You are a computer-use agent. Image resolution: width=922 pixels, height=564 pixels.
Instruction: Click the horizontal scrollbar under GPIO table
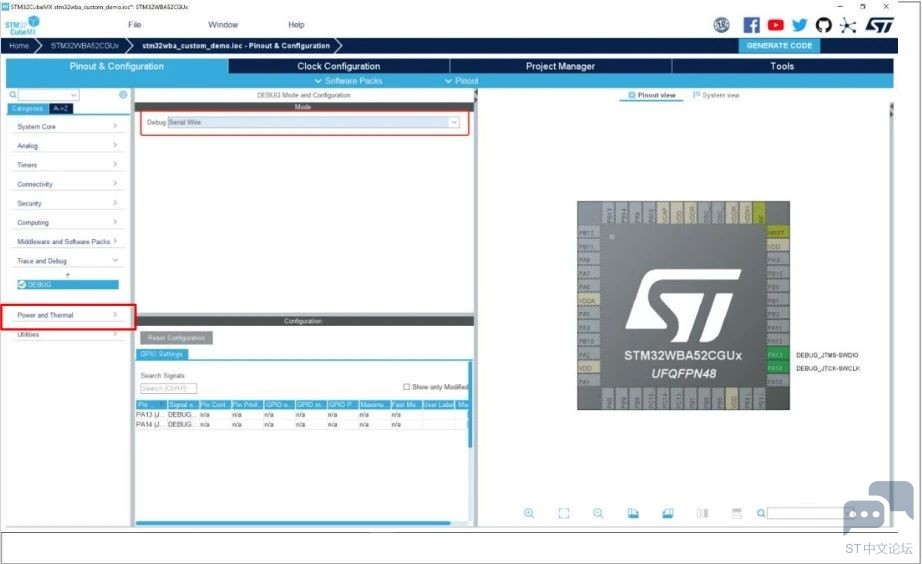[x=293, y=523]
